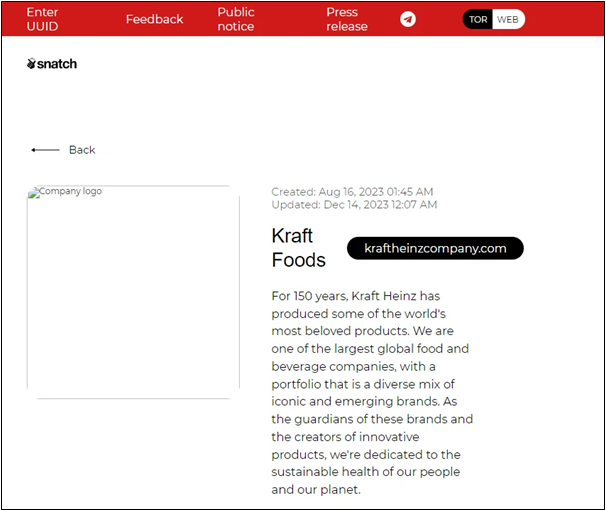Visit the kraftheinzcompany.com link button
The image size is (606, 510).
[435, 248]
